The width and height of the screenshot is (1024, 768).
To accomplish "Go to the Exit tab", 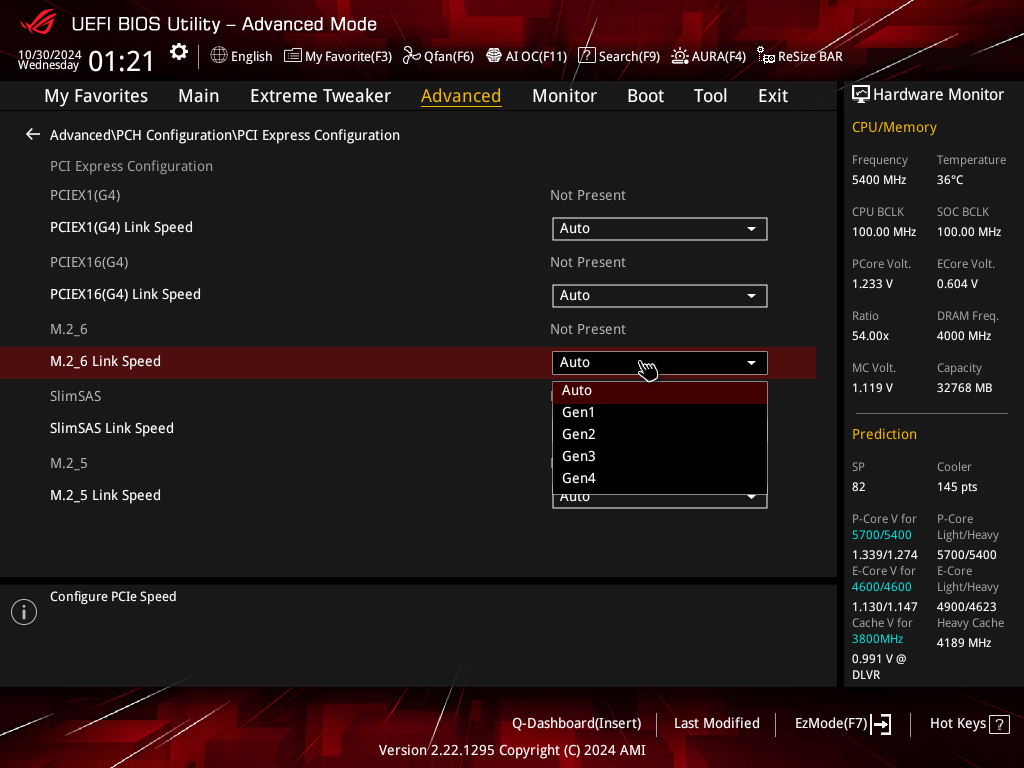I will (x=773, y=96).
